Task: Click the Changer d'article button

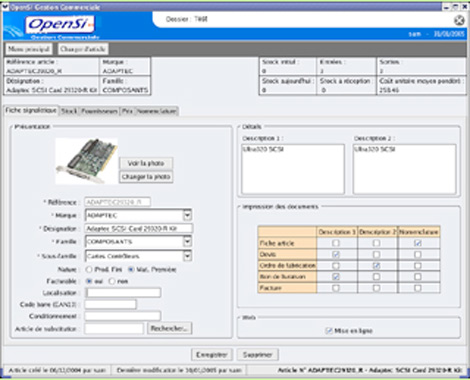Action: (x=83, y=49)
